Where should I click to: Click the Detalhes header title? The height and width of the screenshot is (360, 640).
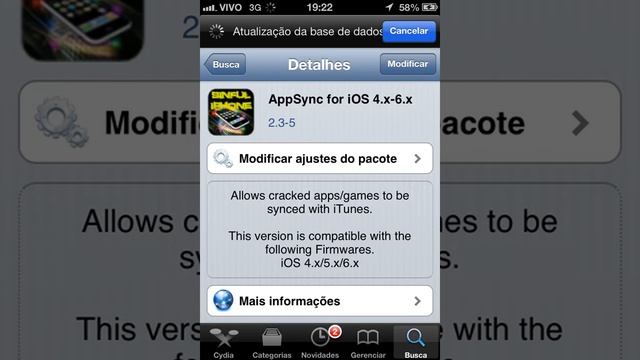click(x=319, y=64)
